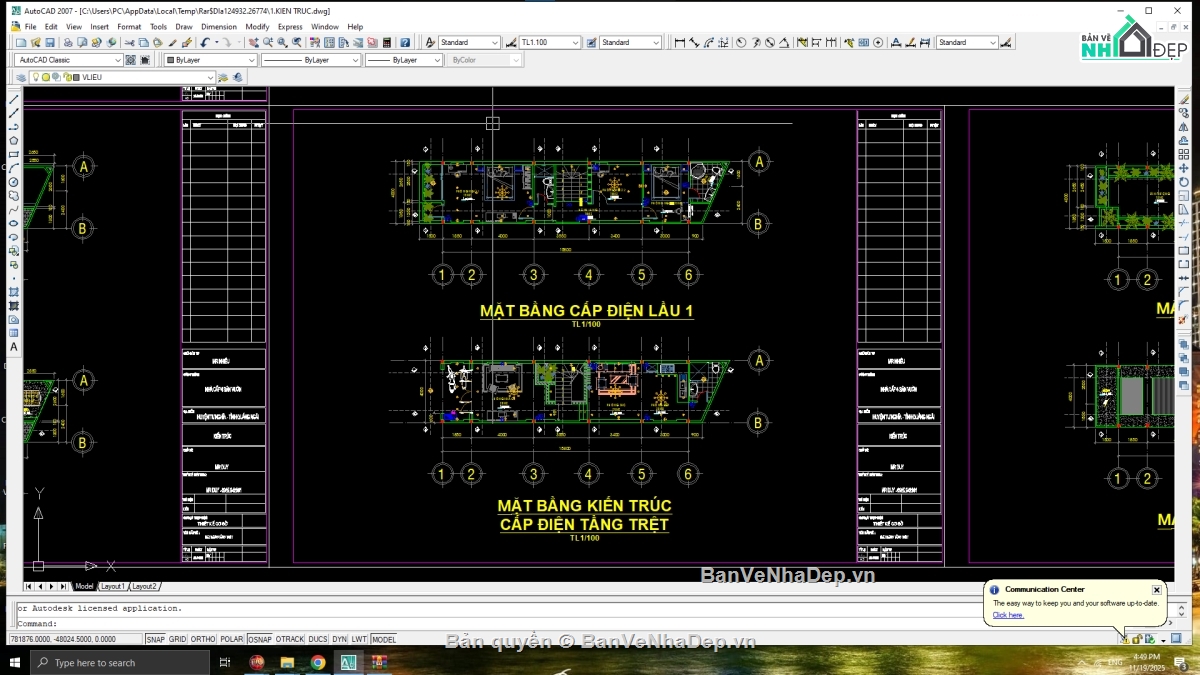The height and width of the screenshot is (675, 1200).
Task: Open the table style Standard dropdown
Action: [631, 42]
